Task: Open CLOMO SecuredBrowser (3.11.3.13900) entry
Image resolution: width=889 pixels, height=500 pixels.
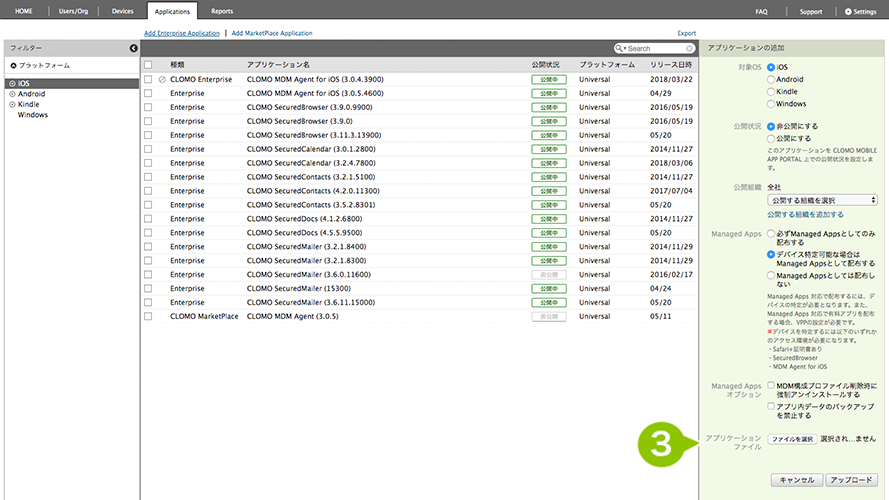Action: (x=314, y=135)
